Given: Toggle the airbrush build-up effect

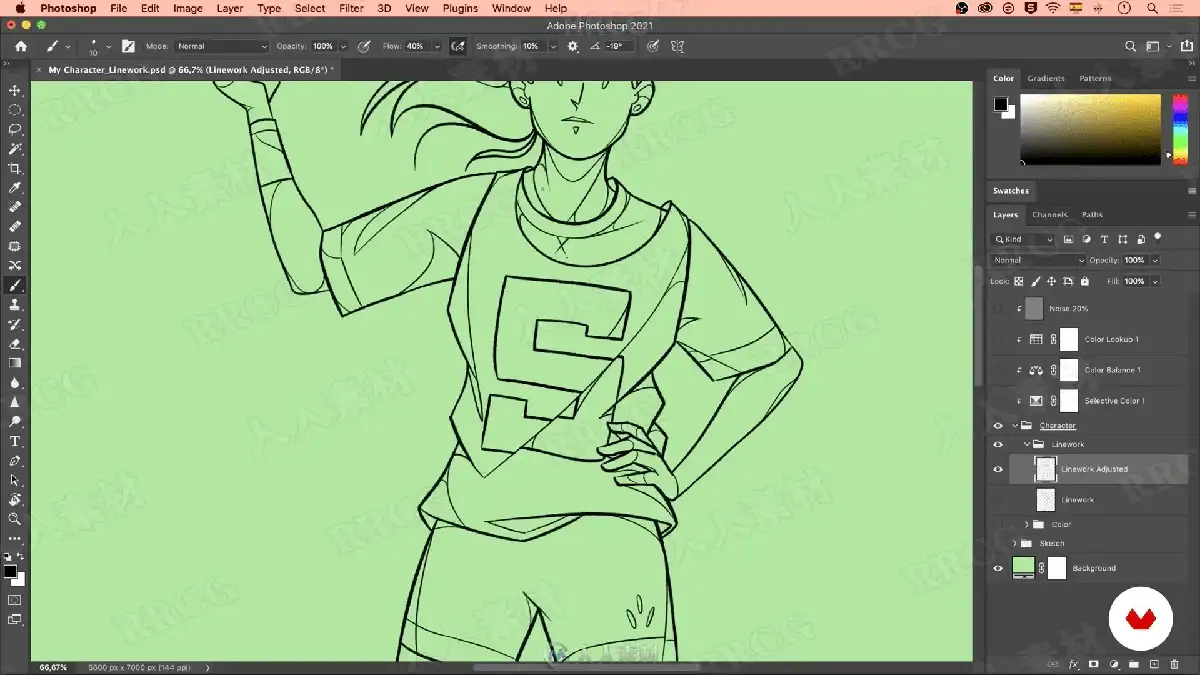Looking at the screenshot, I should pyautogui.click(x=458, y=46).
